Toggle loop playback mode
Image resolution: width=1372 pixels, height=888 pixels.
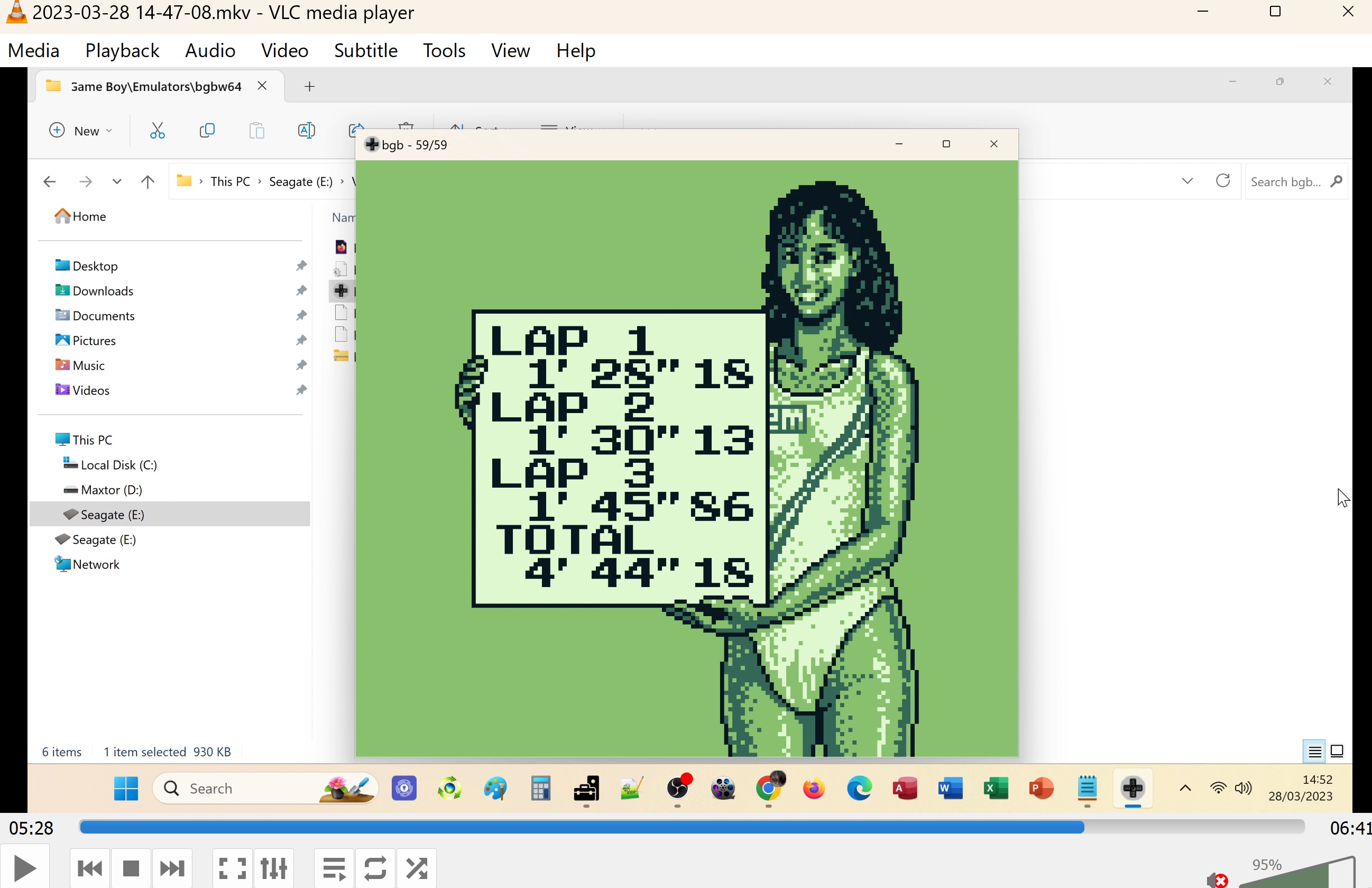(x=375, y=868)
